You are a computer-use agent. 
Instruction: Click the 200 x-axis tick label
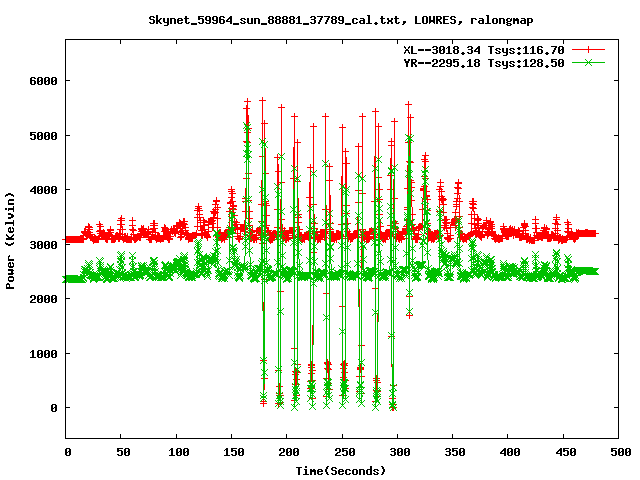(289, 452)
